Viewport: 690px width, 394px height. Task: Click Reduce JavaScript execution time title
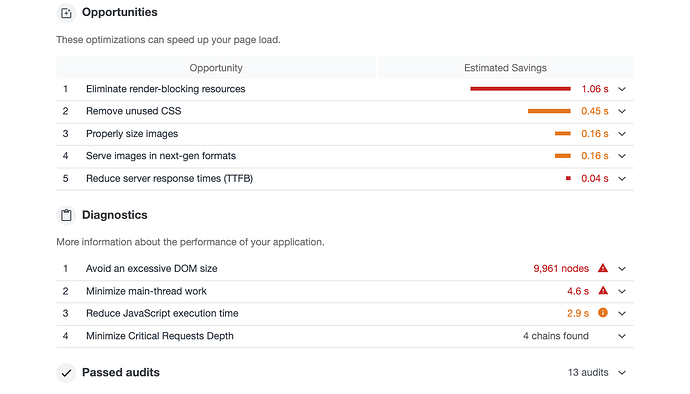(162, 313)
